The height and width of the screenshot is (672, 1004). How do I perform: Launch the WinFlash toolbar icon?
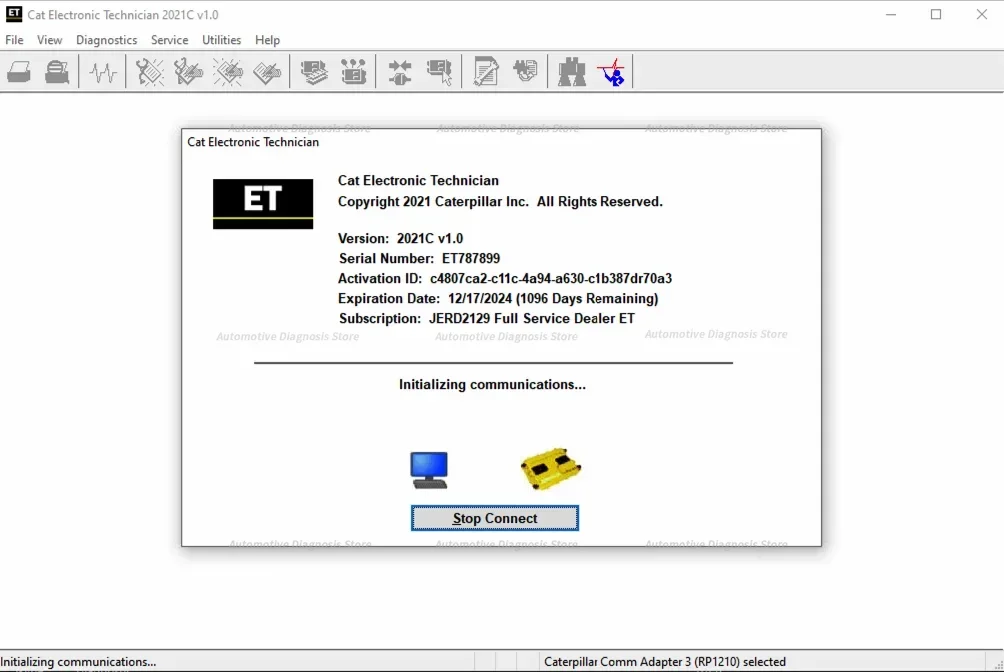[525, 71]
